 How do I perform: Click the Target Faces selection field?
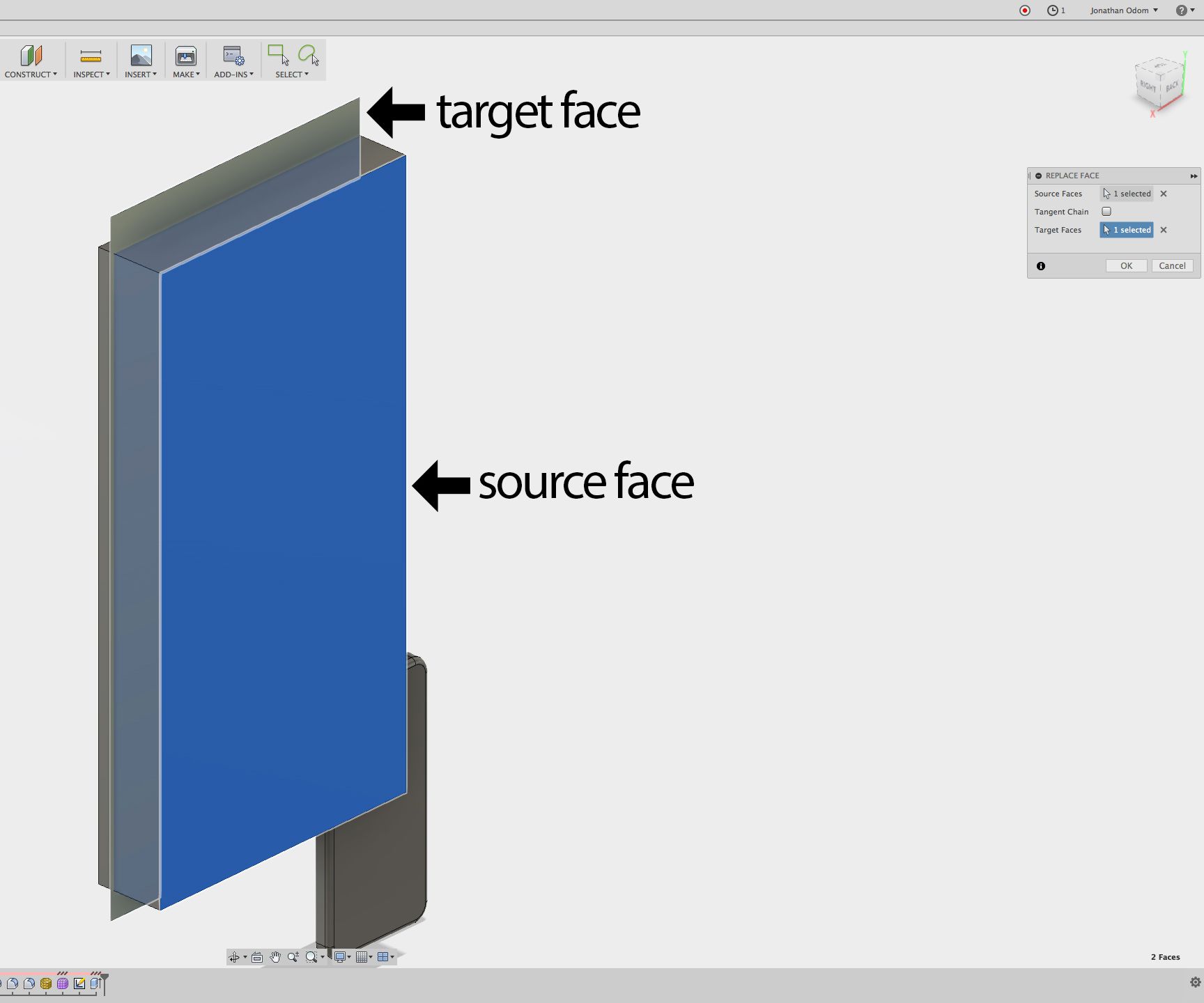[x=1126, y=230]
